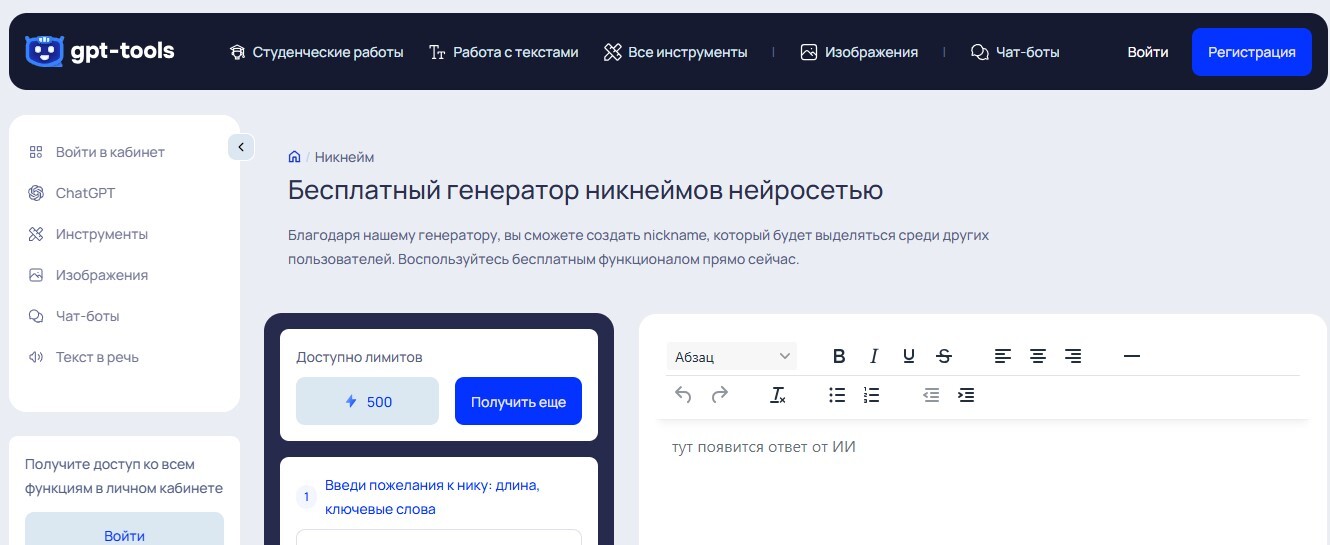Open the Работа с текстами menu

[503, 52]
